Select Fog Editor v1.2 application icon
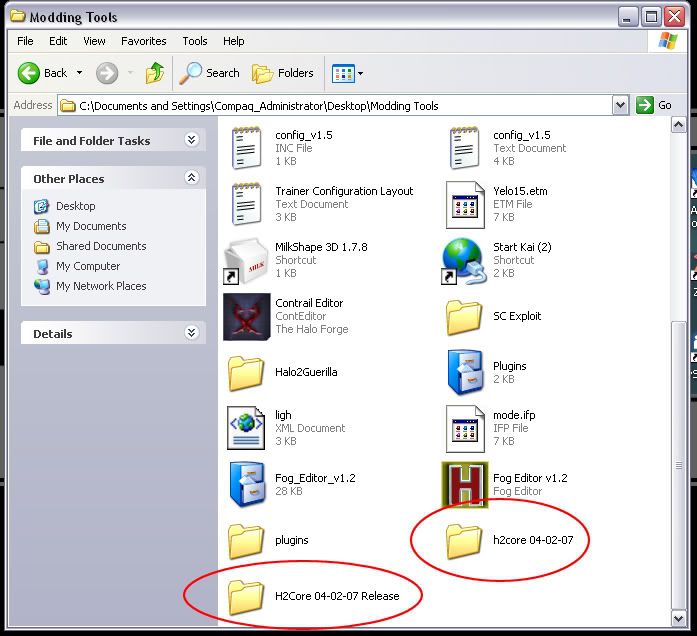Viewport: 697px width, 636px height. point(465,485)
